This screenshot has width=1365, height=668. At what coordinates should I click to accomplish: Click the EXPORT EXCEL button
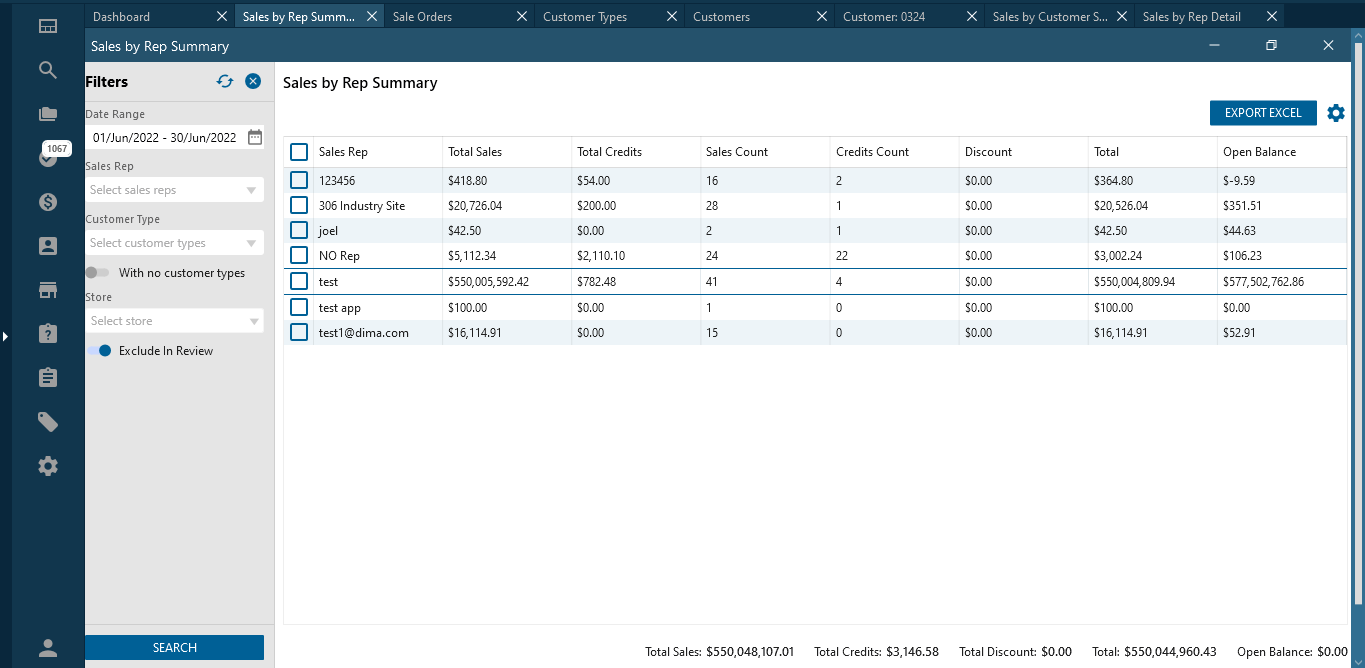1263,113
